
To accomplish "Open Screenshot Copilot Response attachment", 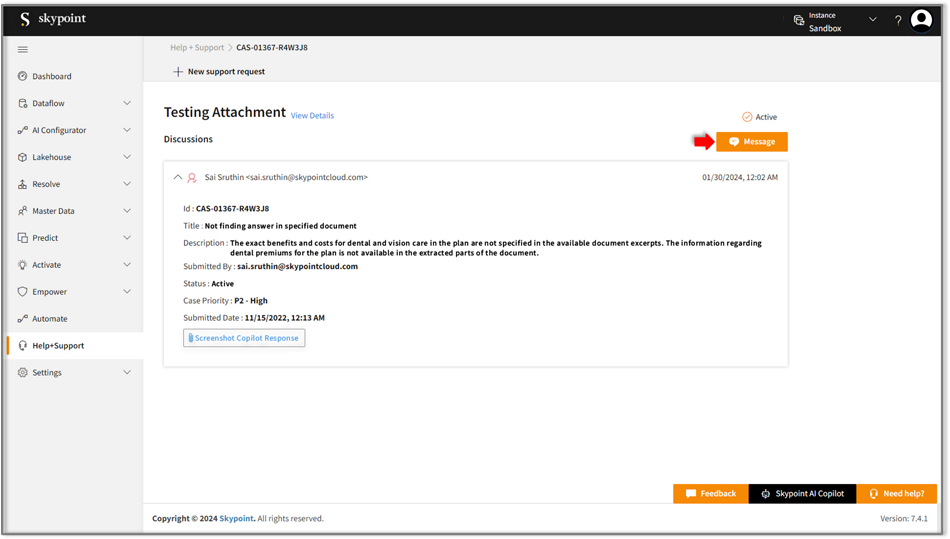I will point(244,338).
